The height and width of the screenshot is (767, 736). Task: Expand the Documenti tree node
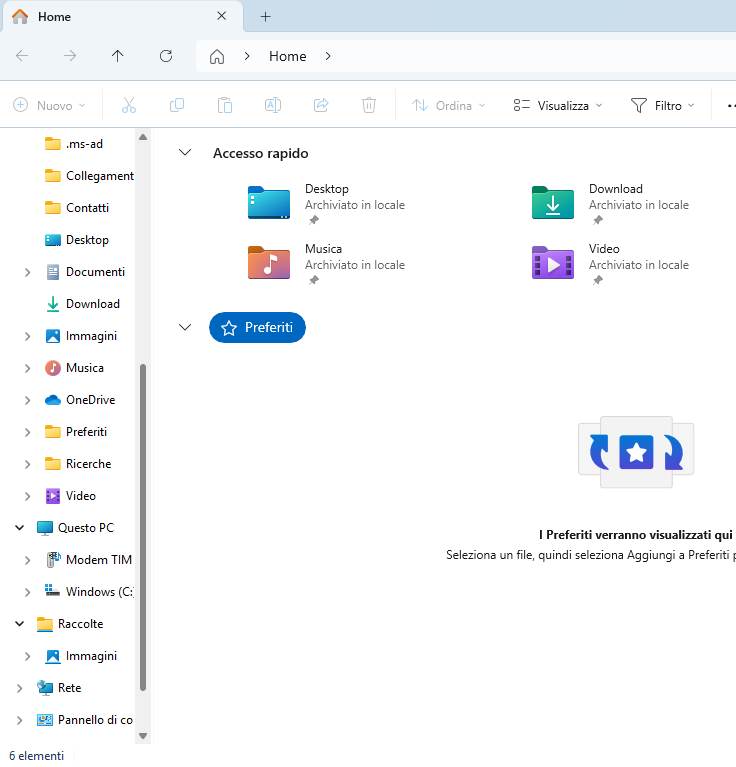[x=27, y=272]
